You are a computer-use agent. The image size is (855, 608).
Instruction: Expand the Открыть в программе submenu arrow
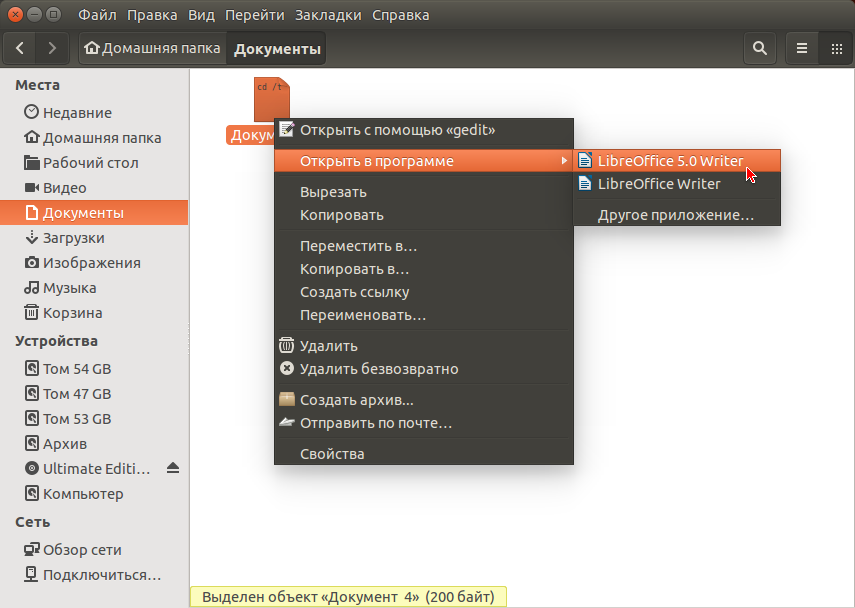coord(565,161)
